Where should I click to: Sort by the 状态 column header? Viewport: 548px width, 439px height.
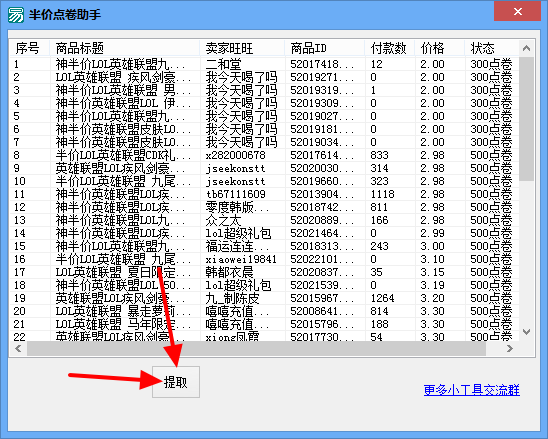coord(492,48)
